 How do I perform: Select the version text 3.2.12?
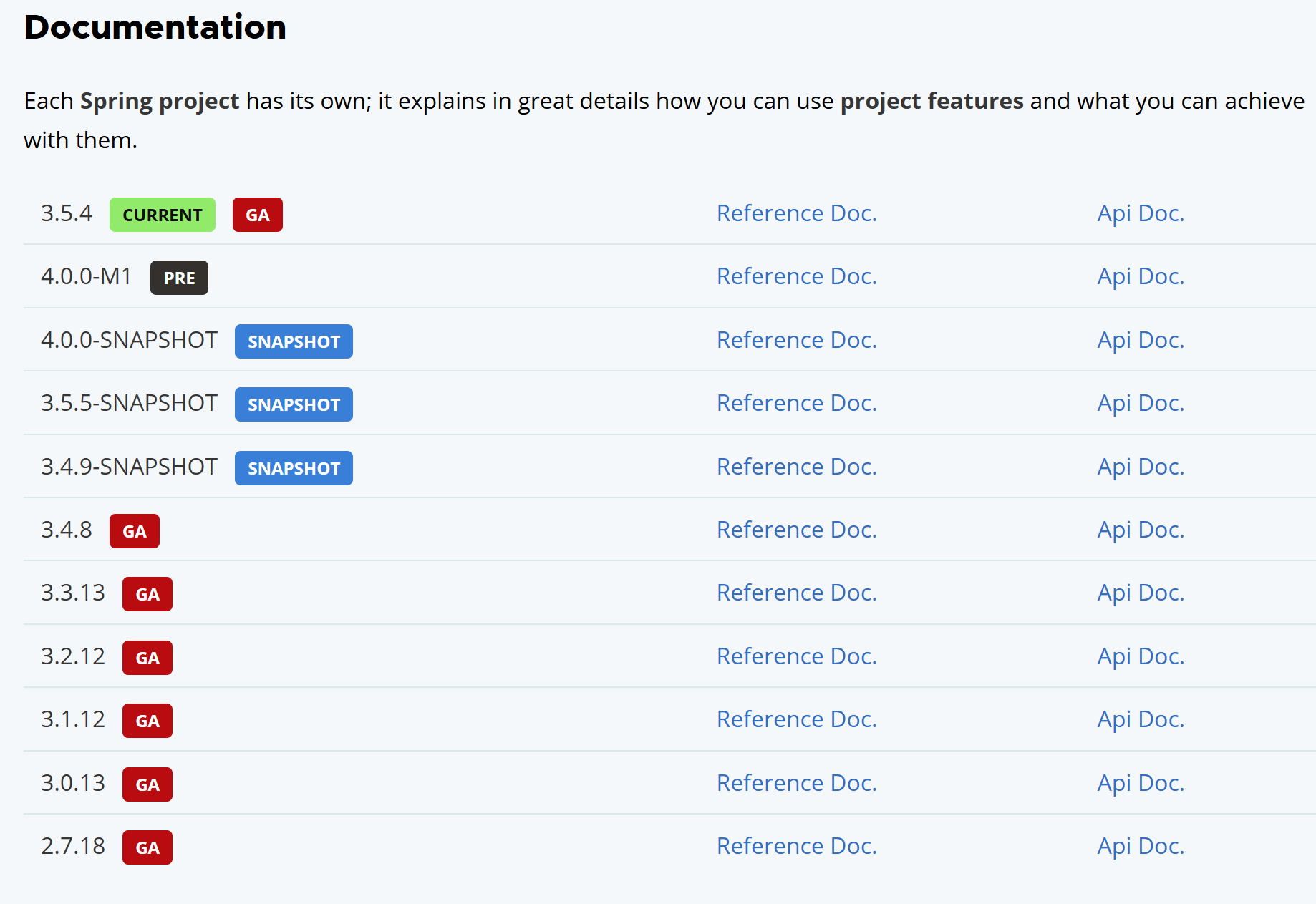tap(73, 656)
